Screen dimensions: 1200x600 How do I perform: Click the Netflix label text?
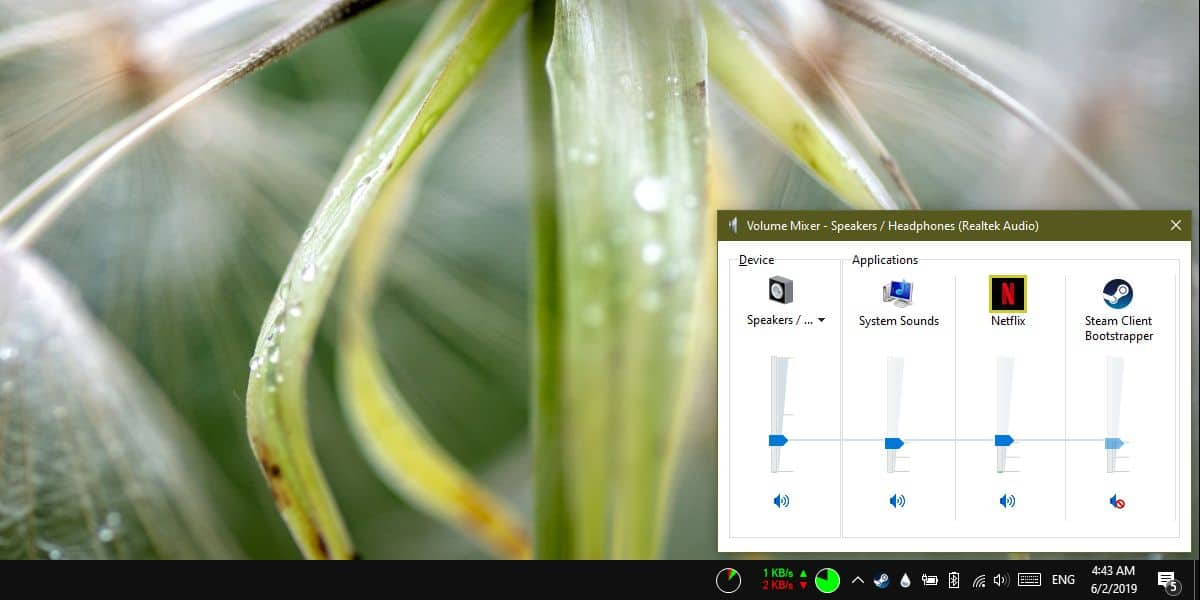tap(1008, 321)
